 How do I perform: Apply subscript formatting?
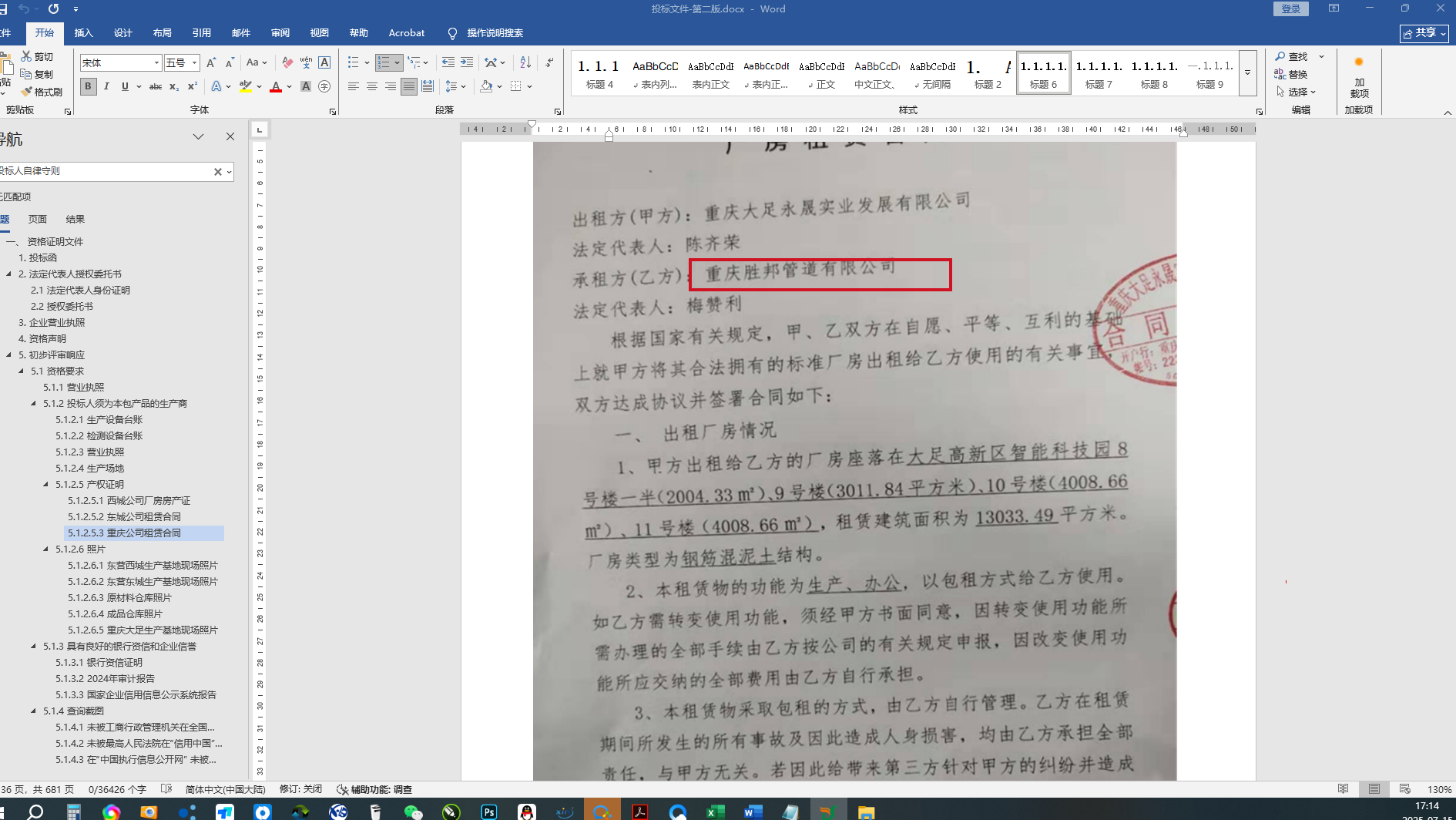pyautogui.click(x=174, y=86)
